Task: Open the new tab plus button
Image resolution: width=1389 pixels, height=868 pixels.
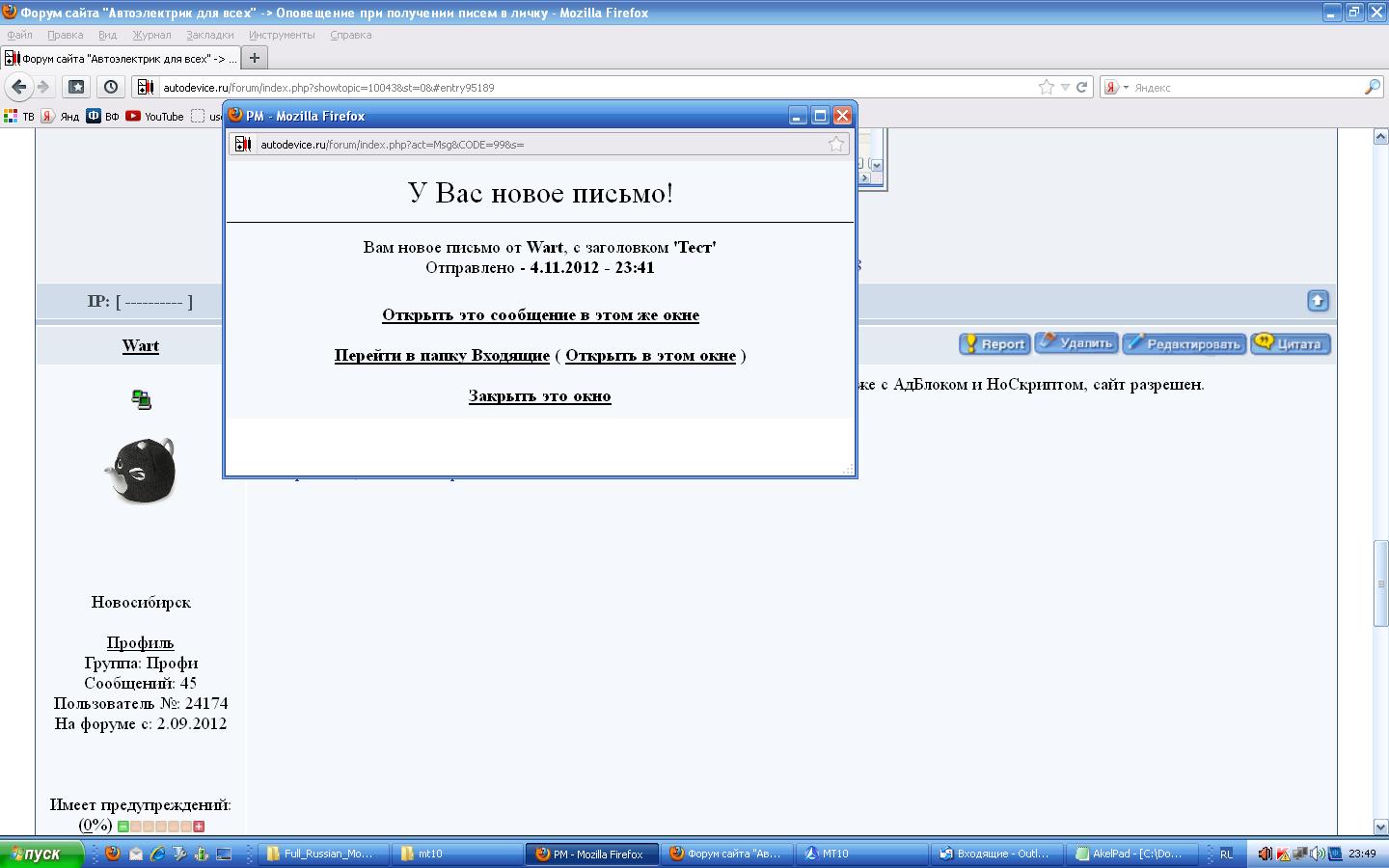Action: tap(255, 58)
